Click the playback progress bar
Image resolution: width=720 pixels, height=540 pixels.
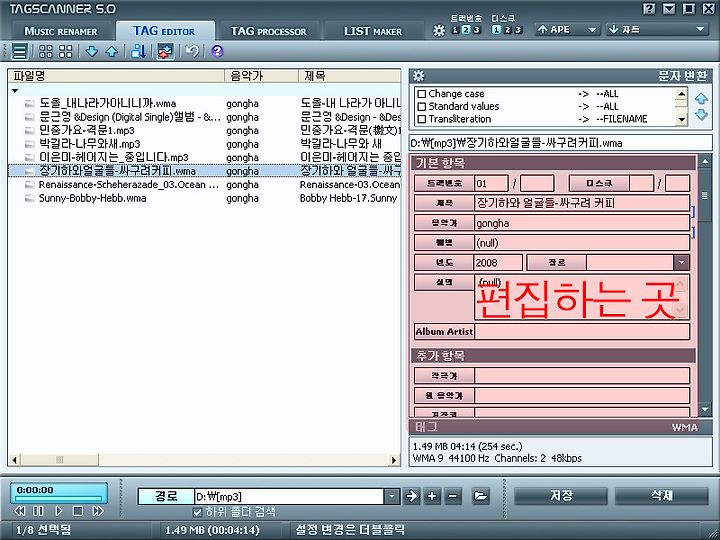tap(58, 499)
